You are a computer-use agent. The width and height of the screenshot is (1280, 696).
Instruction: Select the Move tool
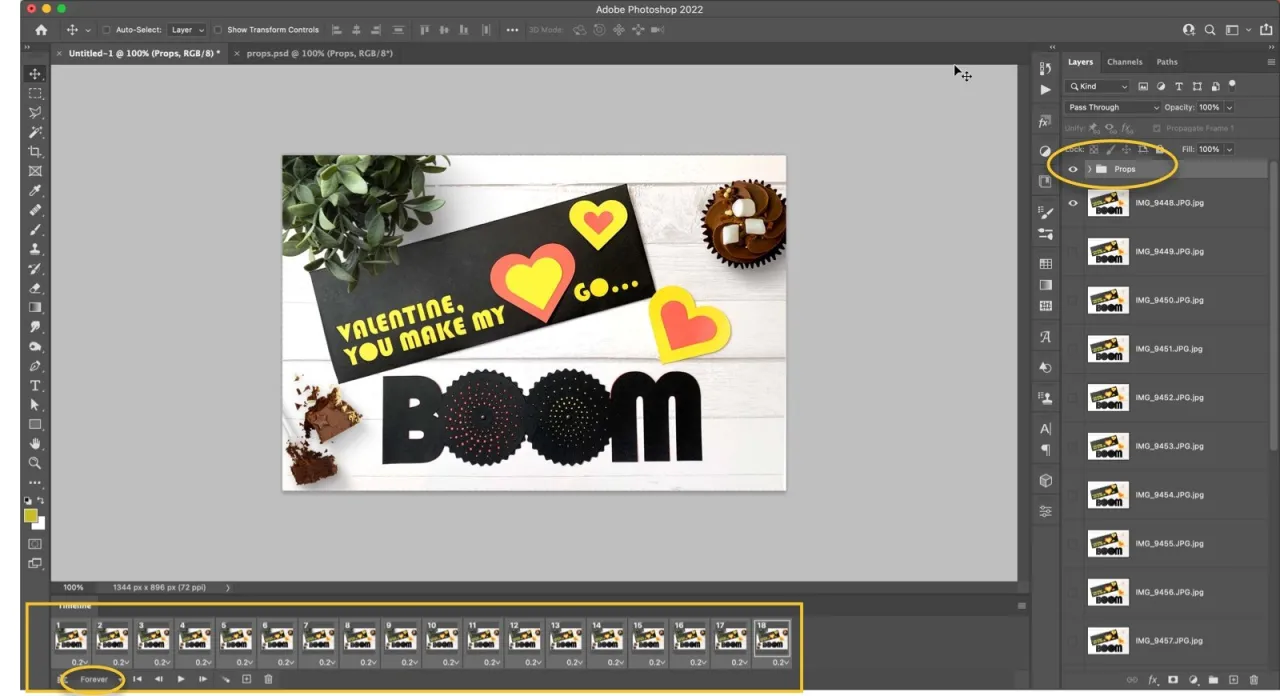(x=35, y=73)
